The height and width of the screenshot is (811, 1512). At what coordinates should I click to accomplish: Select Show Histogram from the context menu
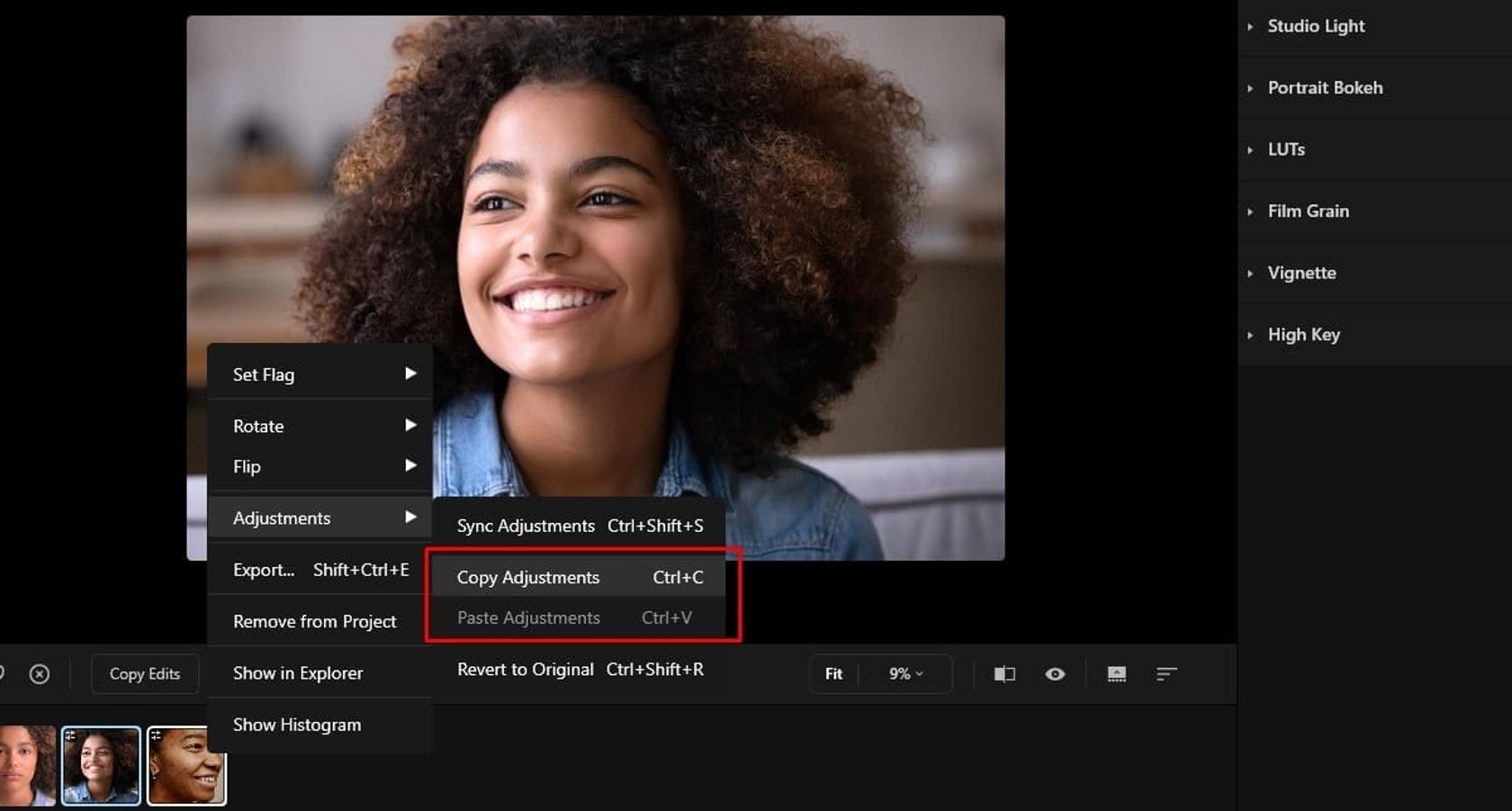click(x=296, y=725)
